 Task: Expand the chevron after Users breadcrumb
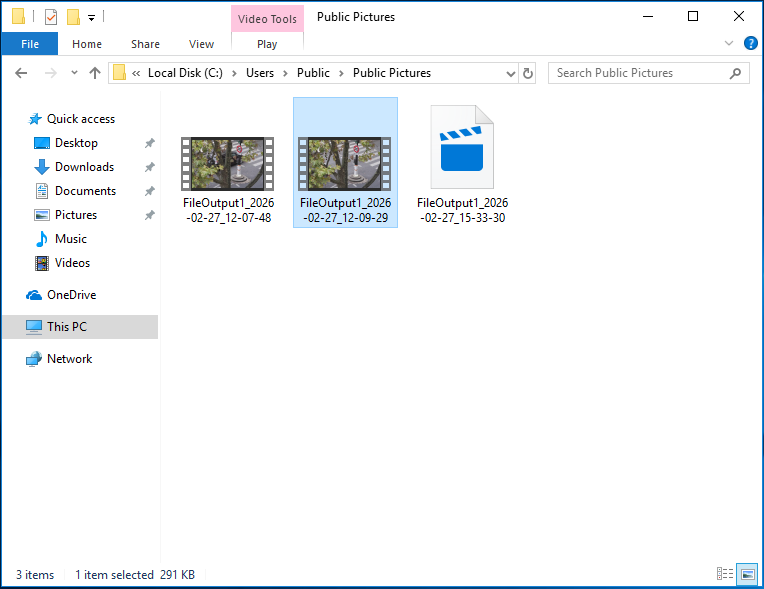click(x=286, y=73)
